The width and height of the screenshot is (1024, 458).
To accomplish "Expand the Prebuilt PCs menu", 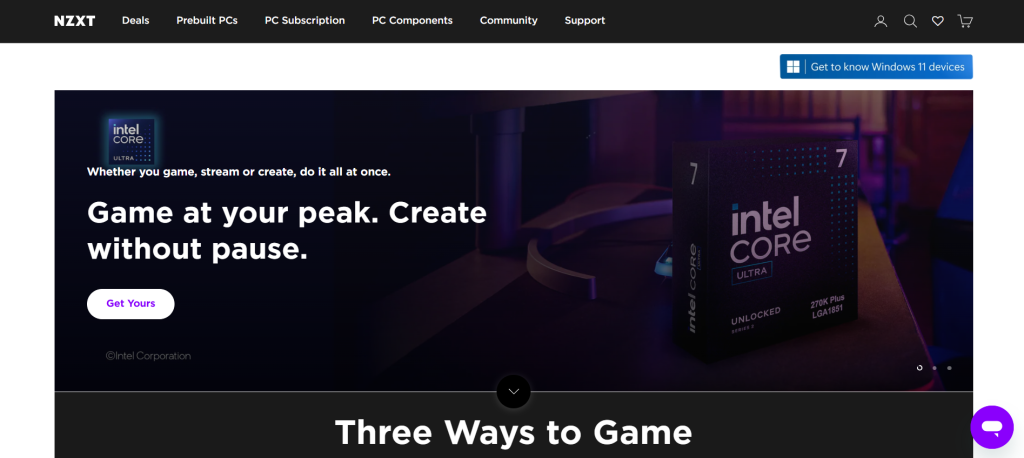I will 207,20.
